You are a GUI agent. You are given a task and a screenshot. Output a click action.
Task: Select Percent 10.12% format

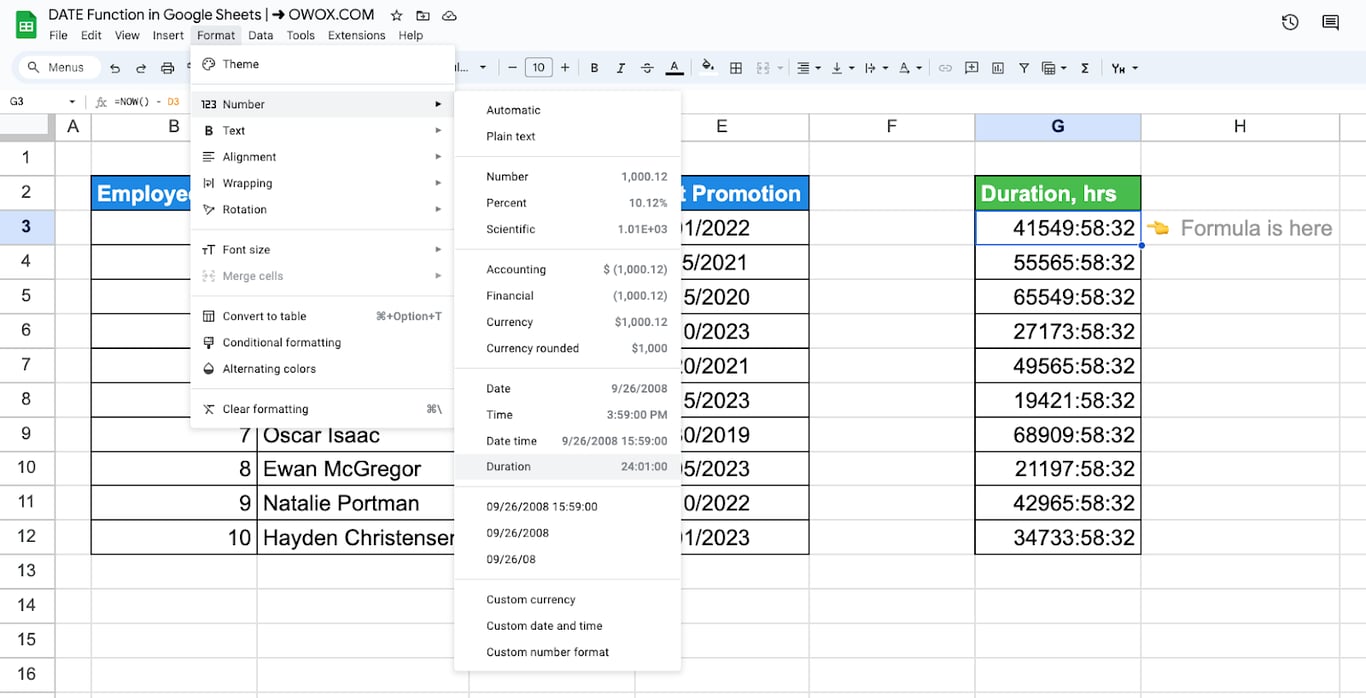point(568,203)
